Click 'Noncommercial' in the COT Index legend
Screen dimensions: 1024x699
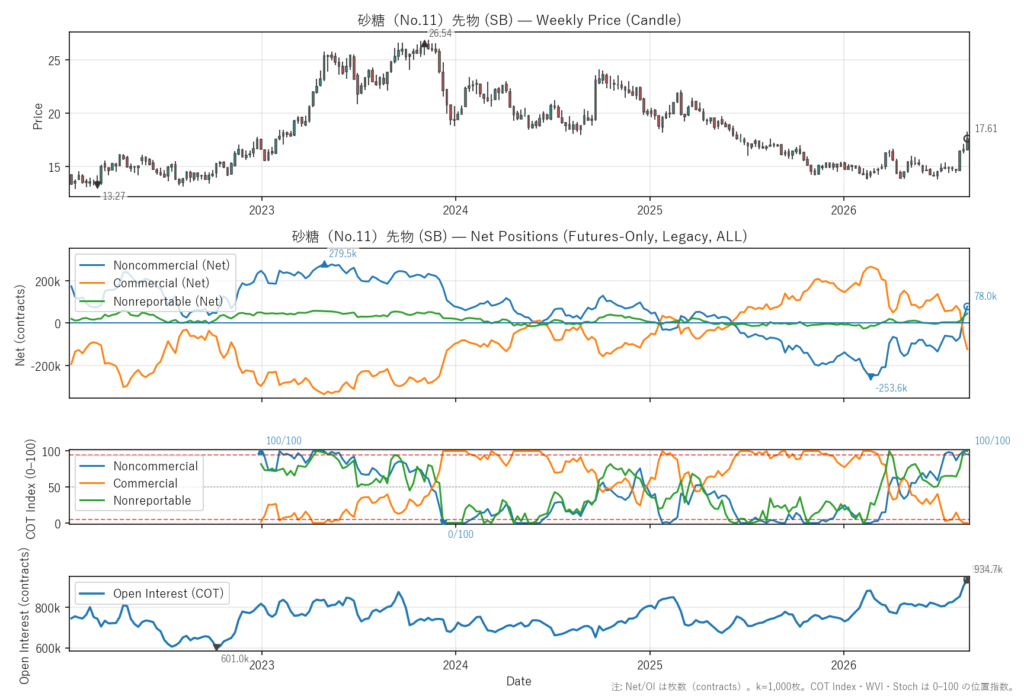155,466
